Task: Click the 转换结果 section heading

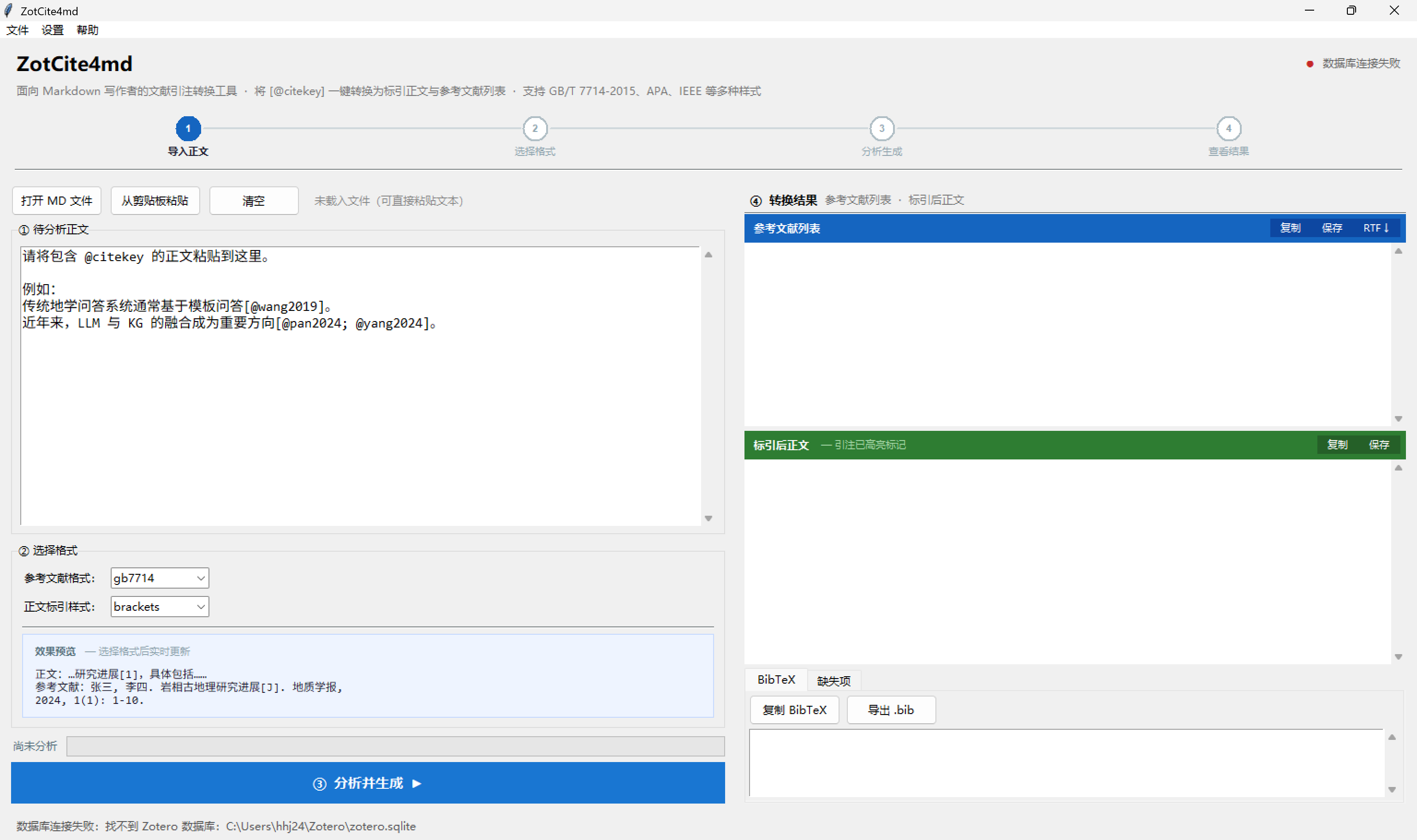Action: pyautogui.click(x=793, y=200)
